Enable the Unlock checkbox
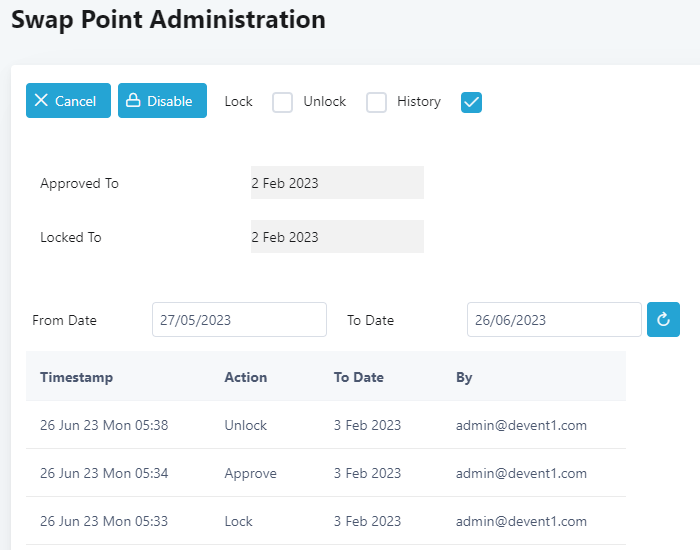The image size is (700, 550). (x=376, y=102)
